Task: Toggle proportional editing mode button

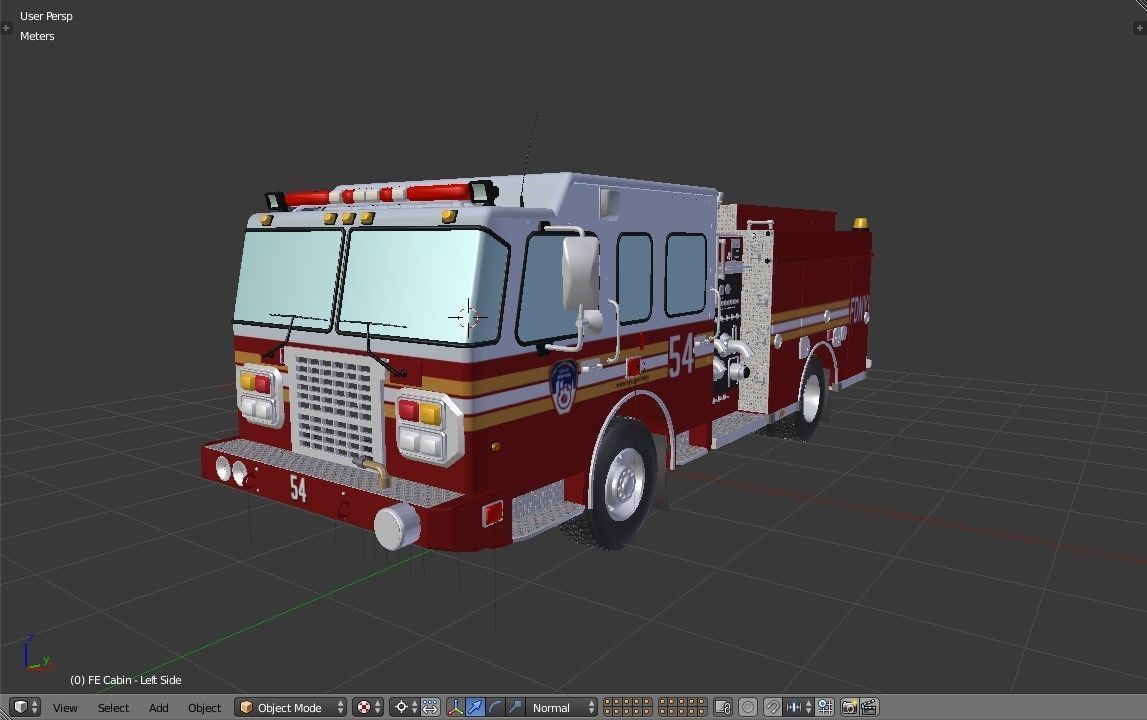Action: tap(748, 707)
